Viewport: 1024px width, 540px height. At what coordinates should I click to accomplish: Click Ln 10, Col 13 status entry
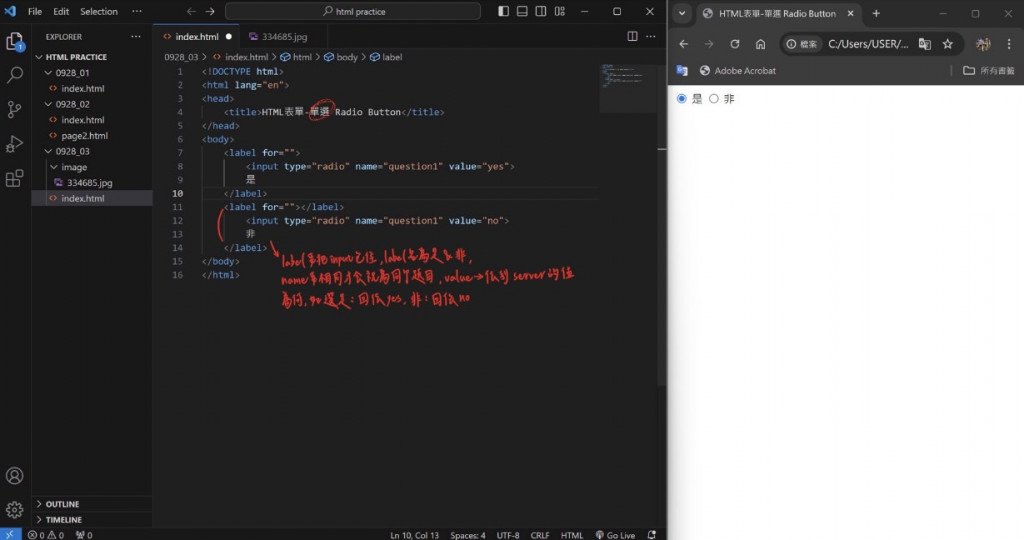(414, 535)
